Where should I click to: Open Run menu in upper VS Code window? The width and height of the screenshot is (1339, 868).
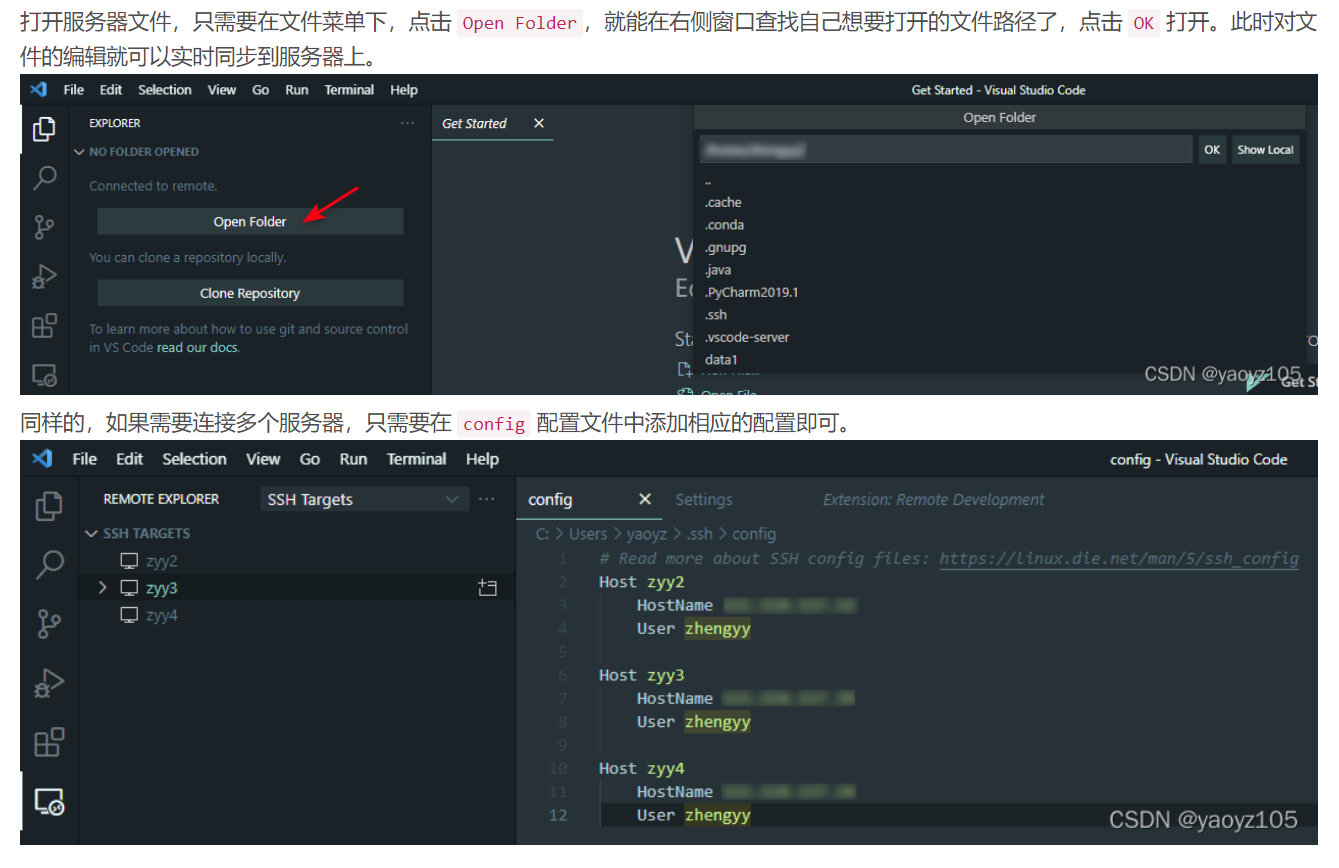coord(297,90)
